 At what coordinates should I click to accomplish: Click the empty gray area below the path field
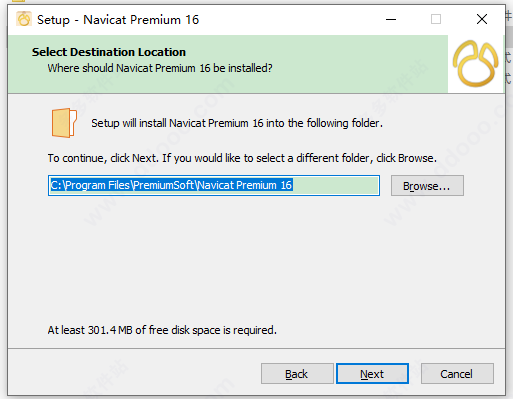pyautogui.click(x=257, y=260)
